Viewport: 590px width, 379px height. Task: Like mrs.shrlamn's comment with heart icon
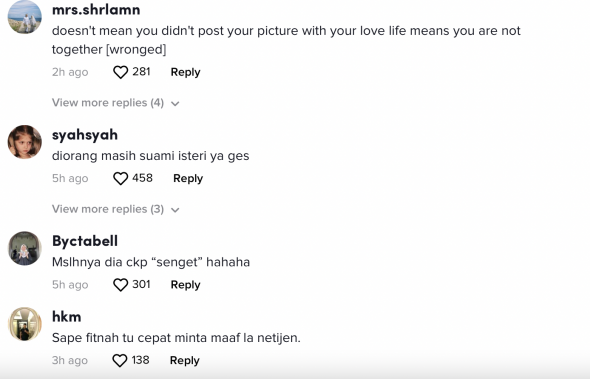click(120, 72)
